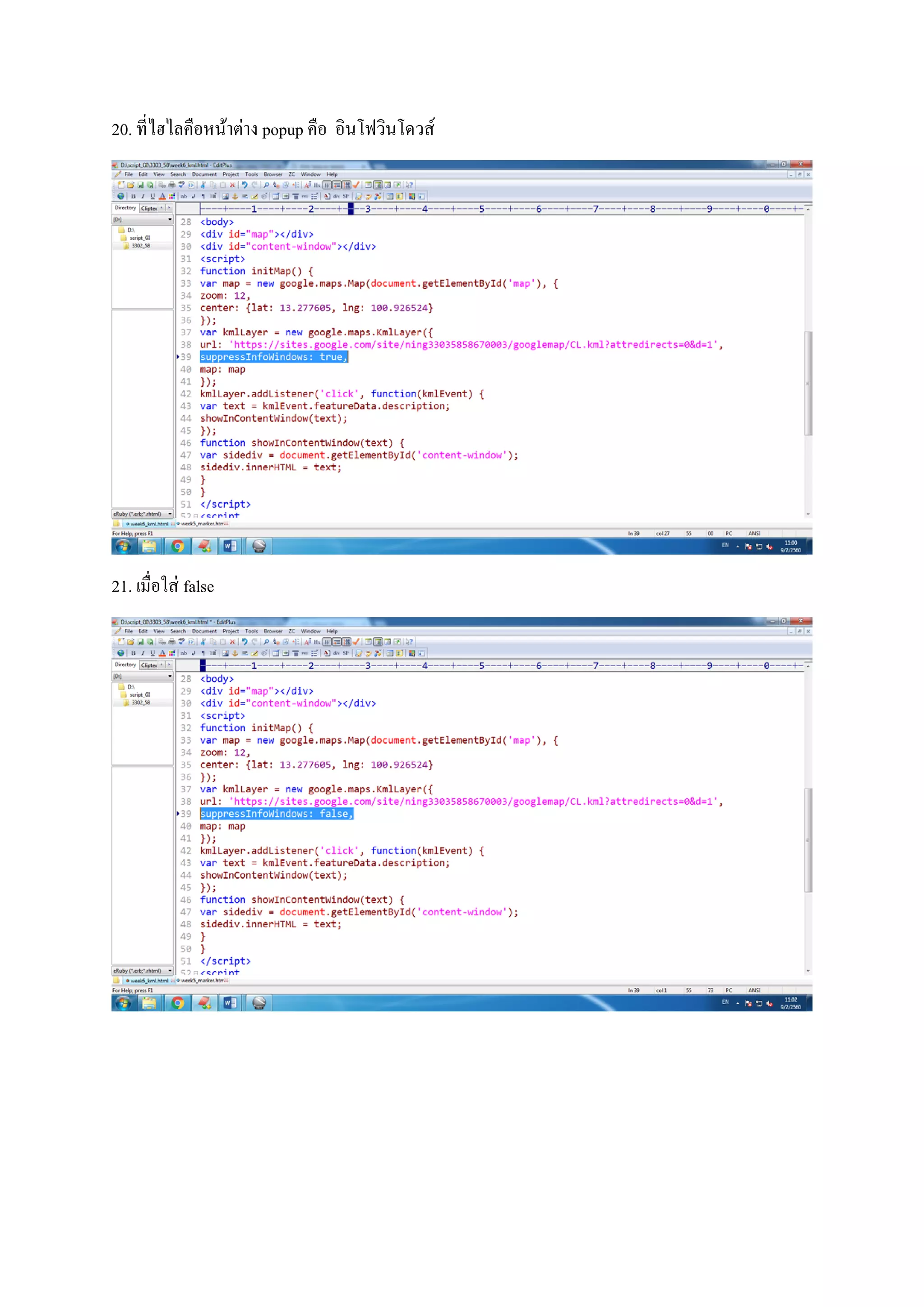Open eRuby file filter dropdown in step 20 window
This screenshot has height=1307, width=924.
click(143, 514)
